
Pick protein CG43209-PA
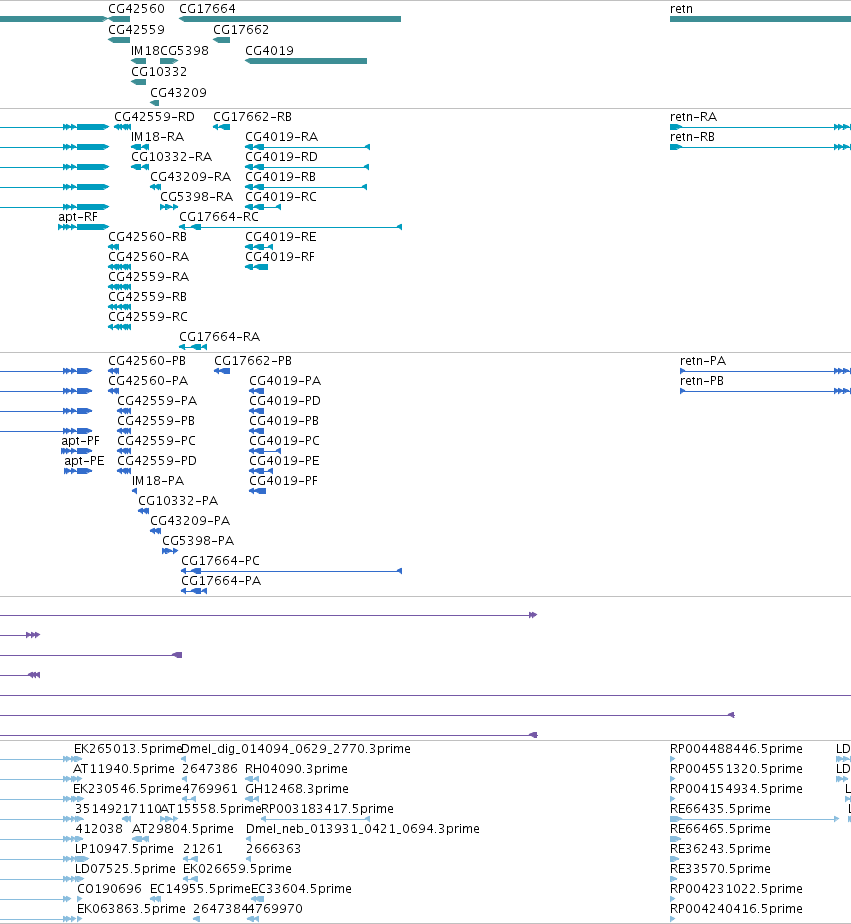[x=190, y=521]
